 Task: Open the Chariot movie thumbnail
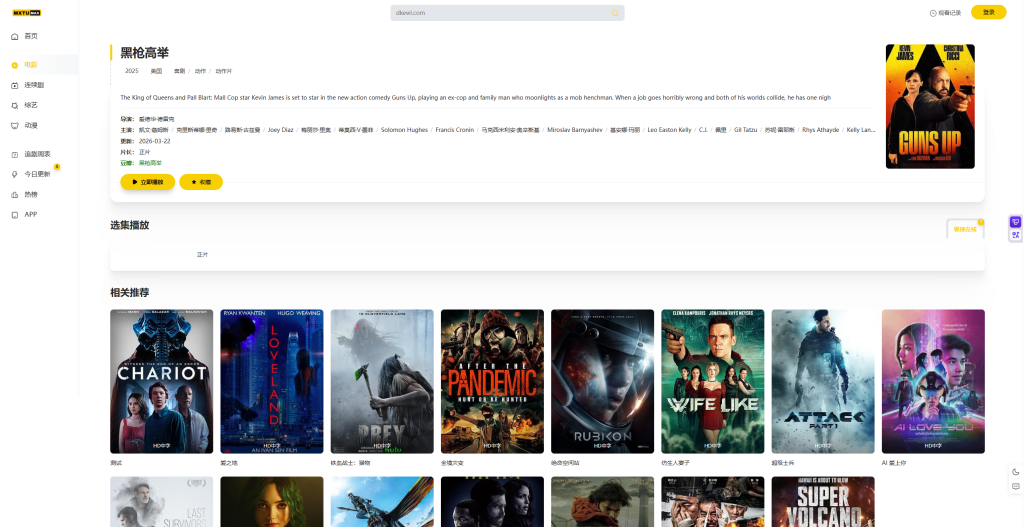[161, 381]
